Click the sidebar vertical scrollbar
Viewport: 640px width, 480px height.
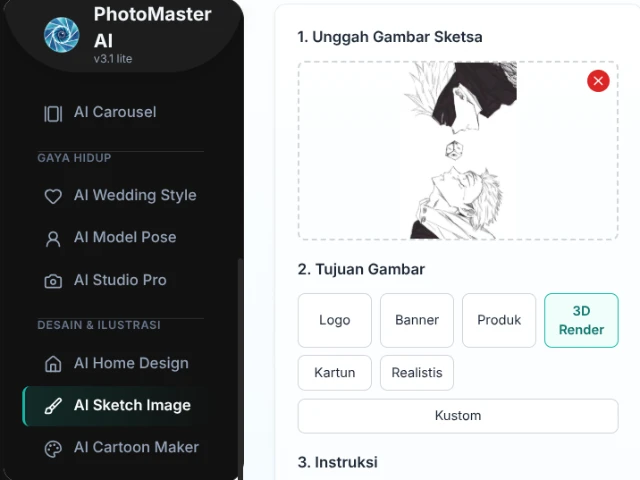pyautogui.click(x=240, y=367)
